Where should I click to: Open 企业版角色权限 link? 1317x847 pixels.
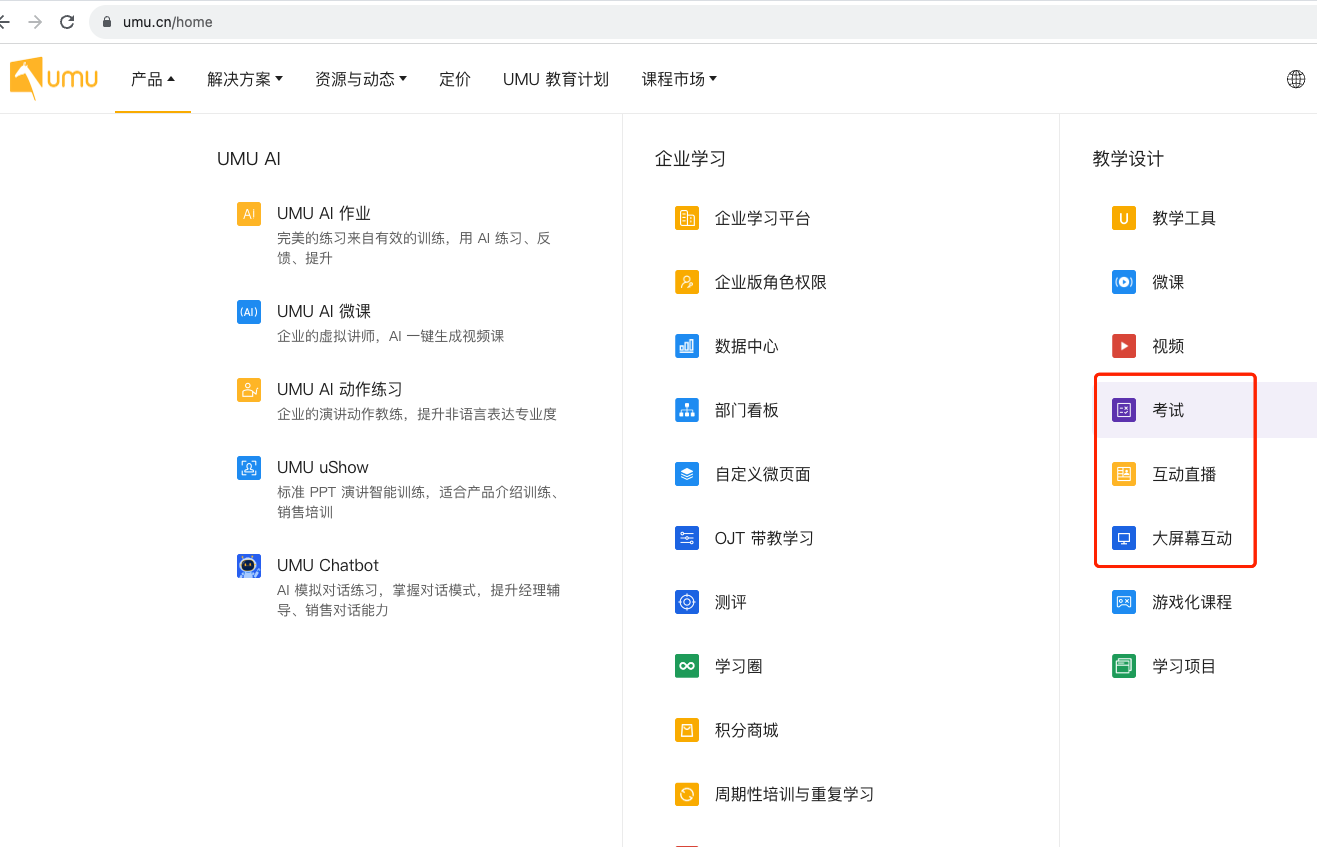click(771, 282)
